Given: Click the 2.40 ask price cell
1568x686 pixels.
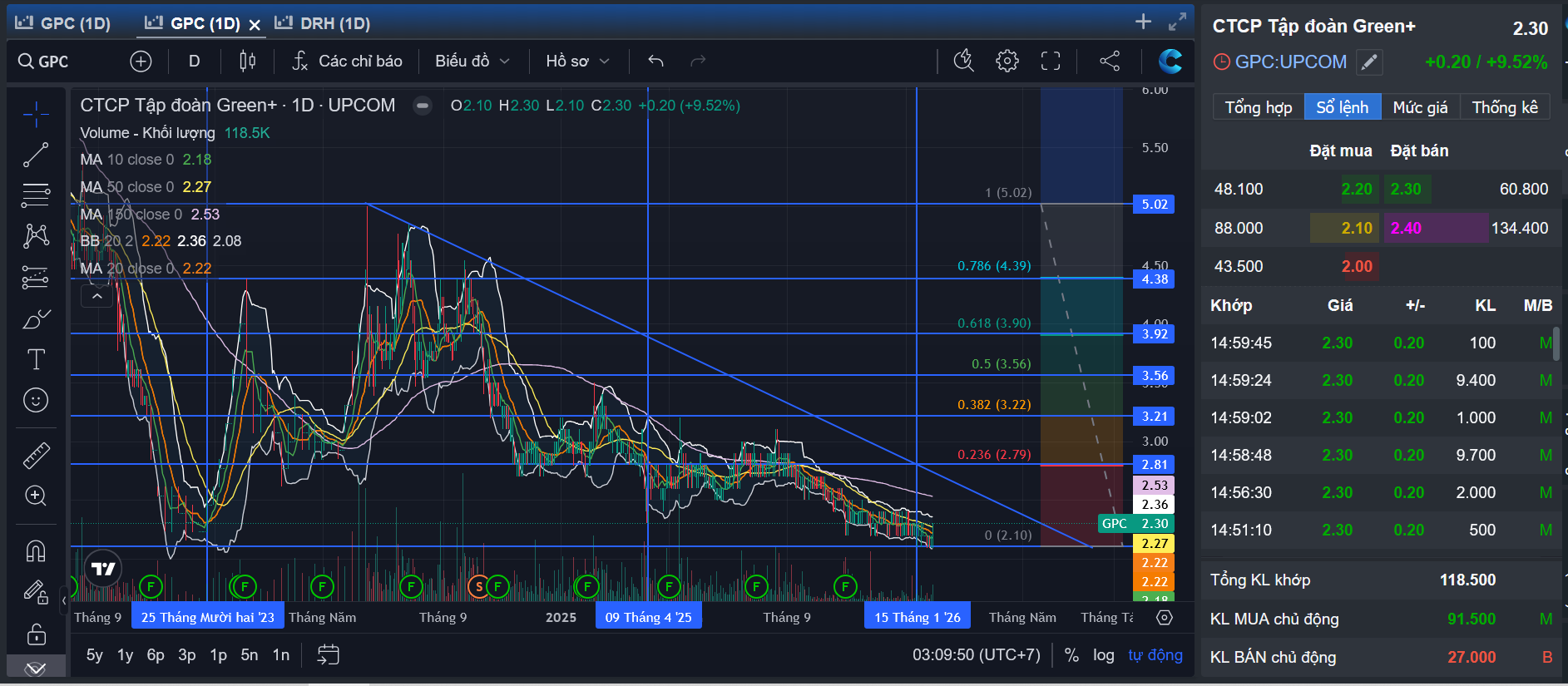Looking at the screenshot, I should (x=1436, y=228).
